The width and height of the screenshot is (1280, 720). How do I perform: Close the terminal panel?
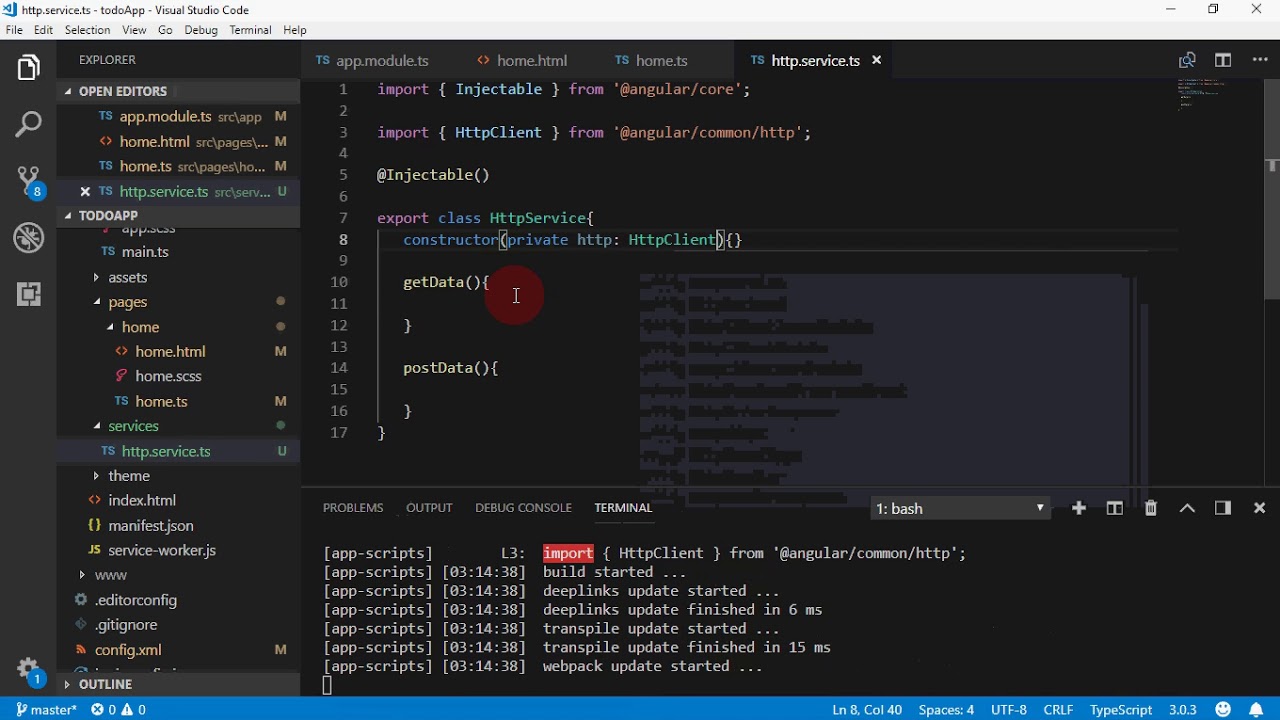point(1260,509)
